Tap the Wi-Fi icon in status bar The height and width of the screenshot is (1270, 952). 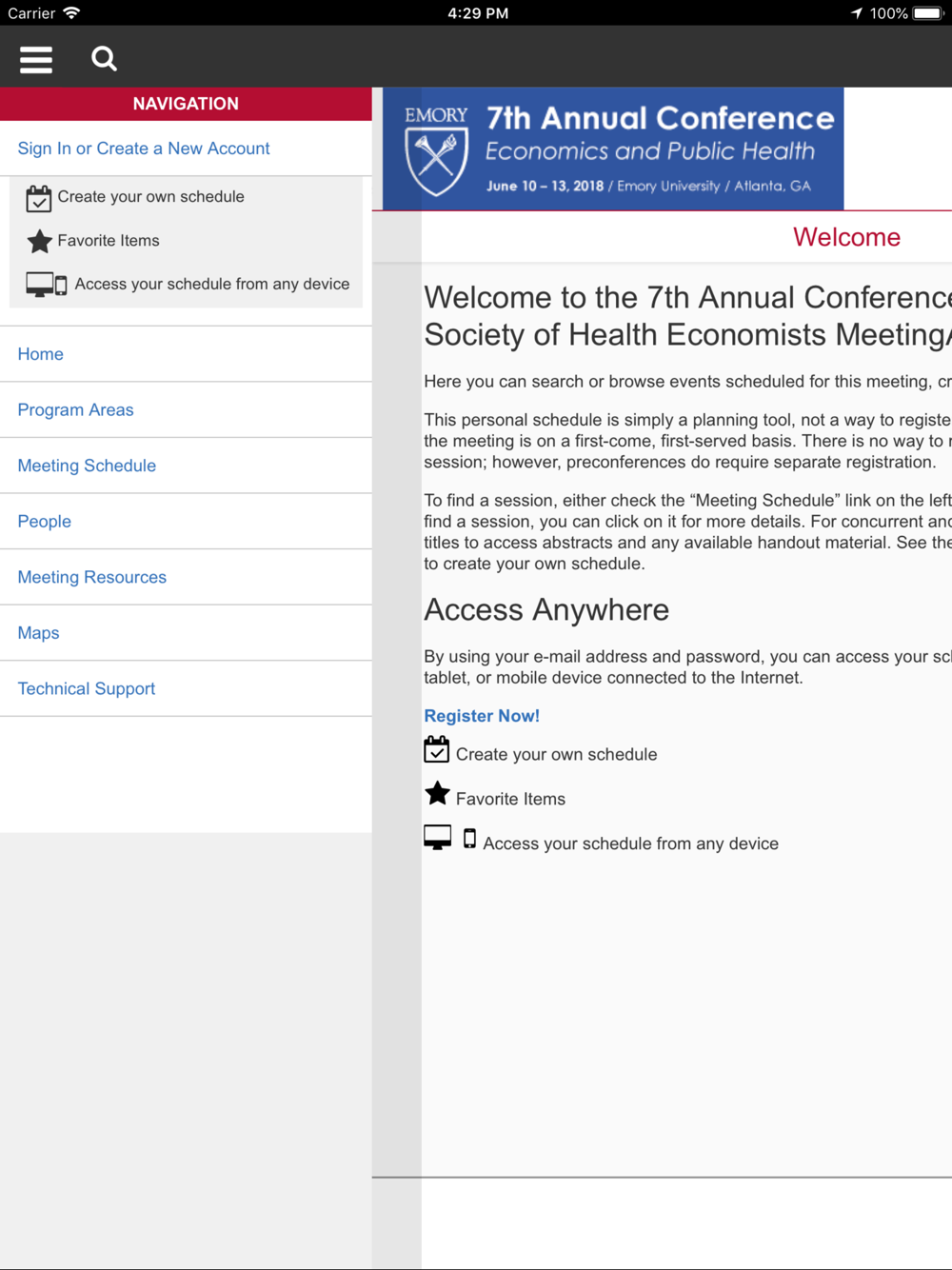71,12
